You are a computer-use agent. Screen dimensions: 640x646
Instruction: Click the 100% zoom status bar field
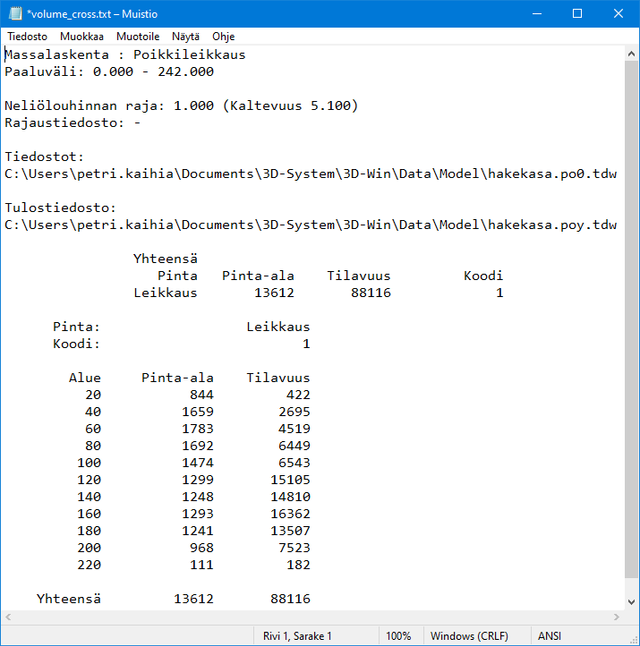pyautogui.click(x=398, y=636)
